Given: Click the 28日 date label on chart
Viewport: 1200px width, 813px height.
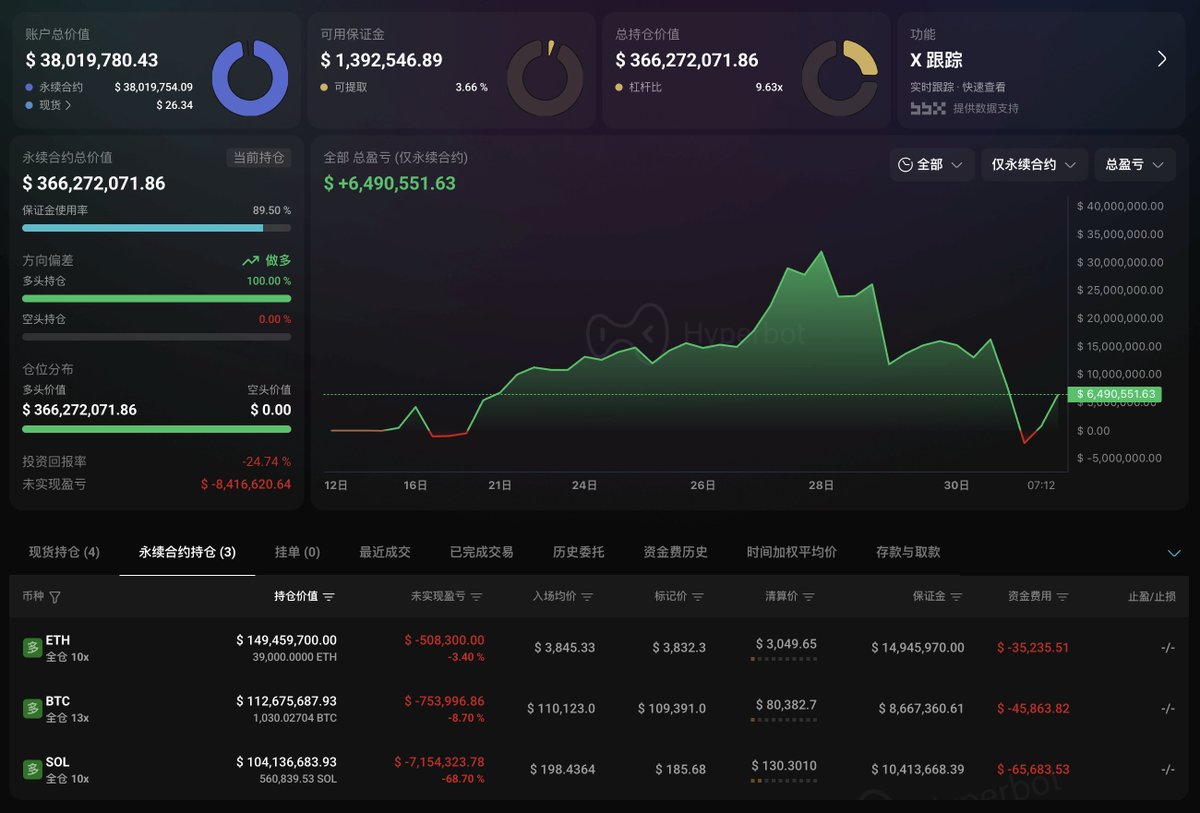Looking at the screenshot, I should [821, 485].
